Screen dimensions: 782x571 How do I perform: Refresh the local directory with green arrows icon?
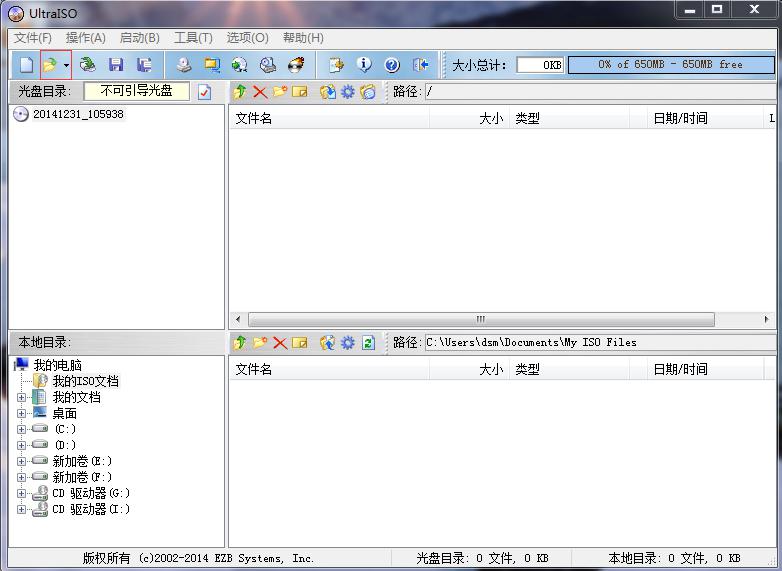click(368, 343)
